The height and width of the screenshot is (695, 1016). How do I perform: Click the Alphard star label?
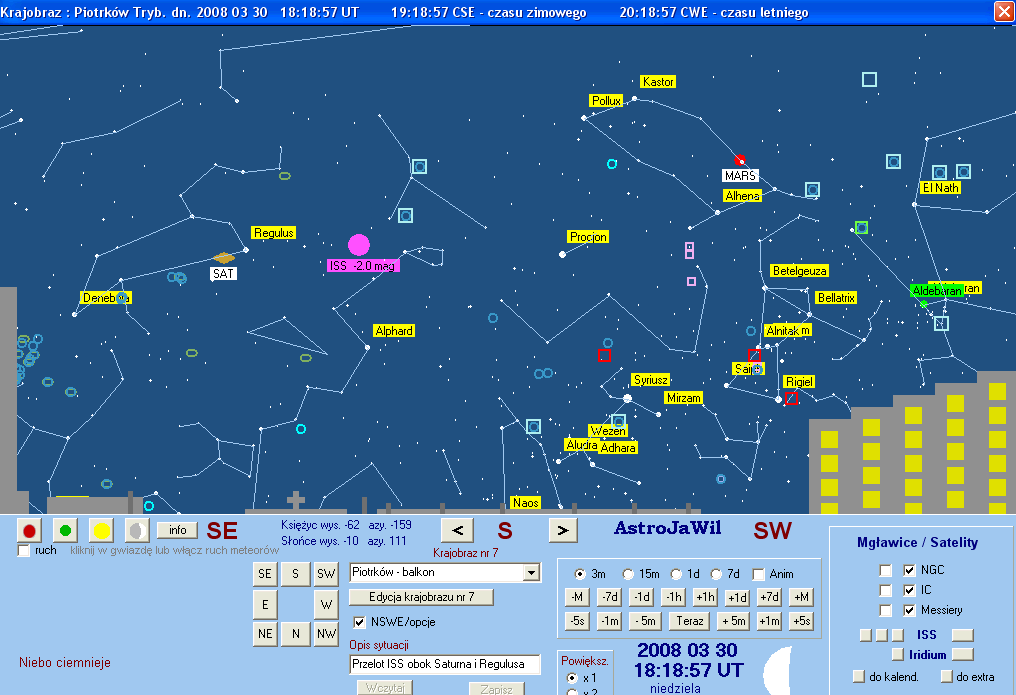(394, 330)
